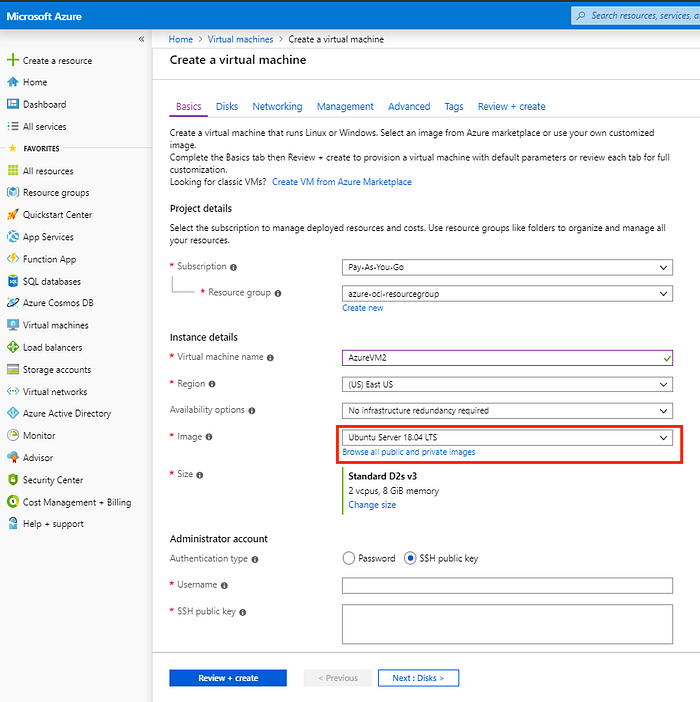700x702 pixels.
Task: Click Create new resource group link
Action: click(x=363, y=308)
